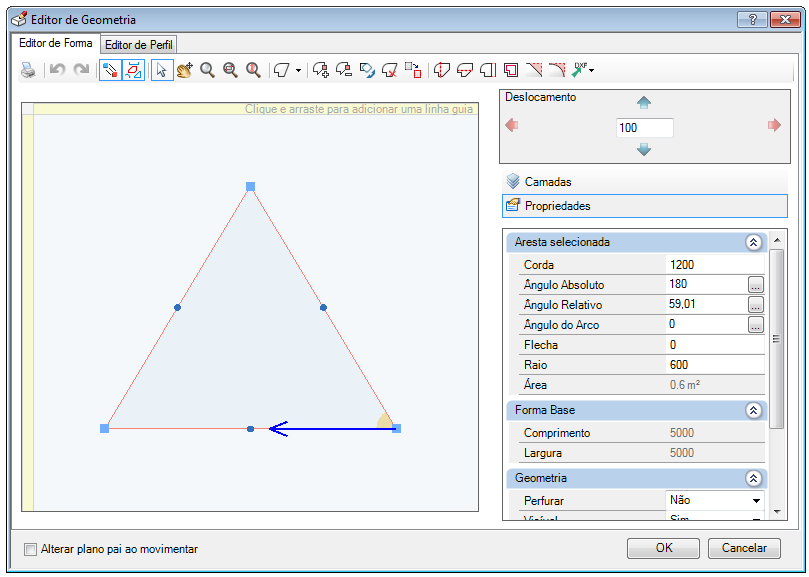The image size is (809, 577).
Task: Click the OK button
Action: pos(664,548)
